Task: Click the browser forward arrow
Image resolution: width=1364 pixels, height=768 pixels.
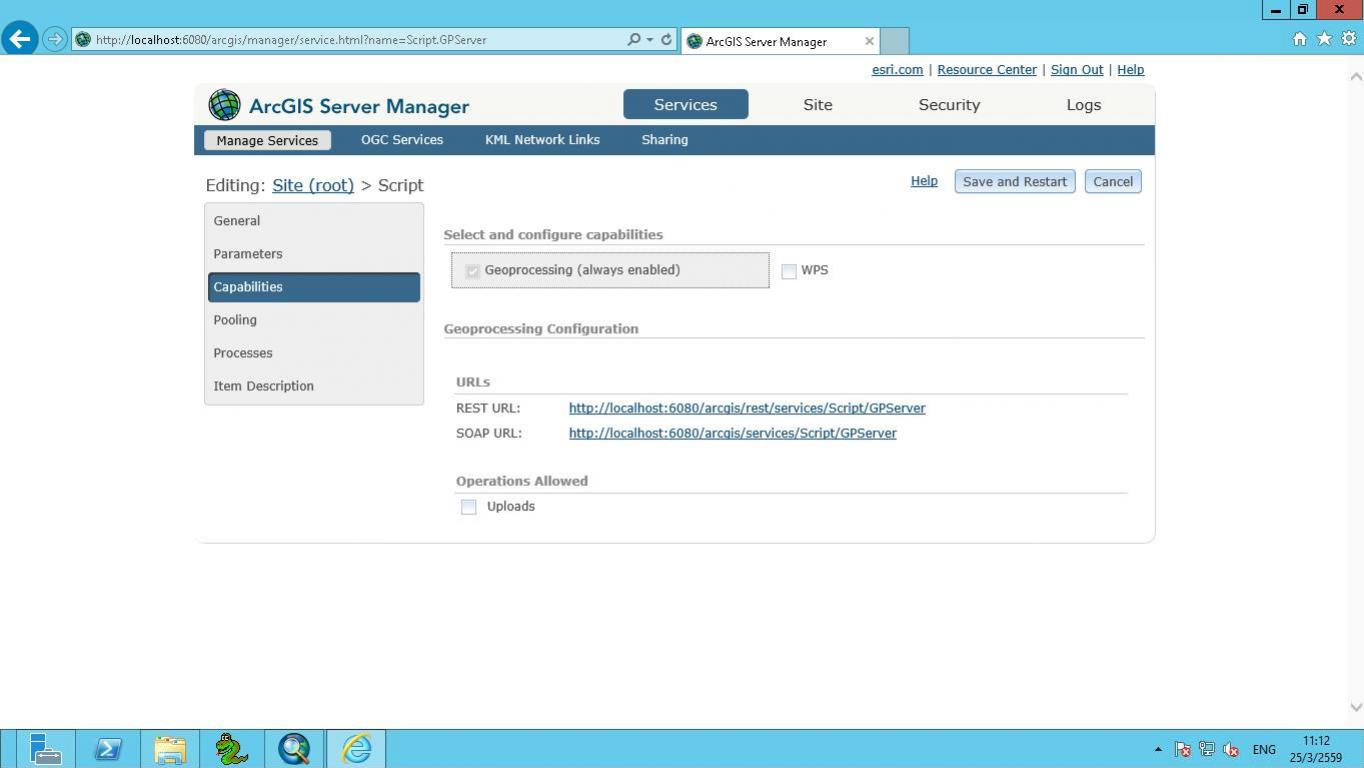Action: pos(55,40)
